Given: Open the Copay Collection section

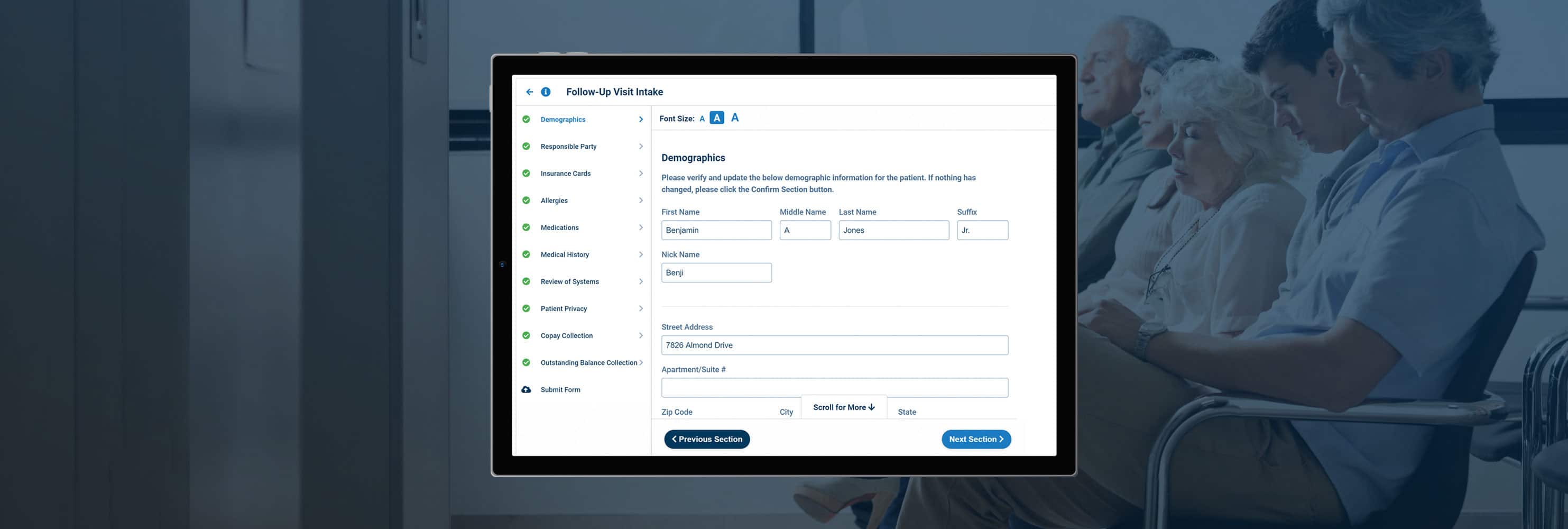Looking at the screenshot, I should [x=566, y=336].
